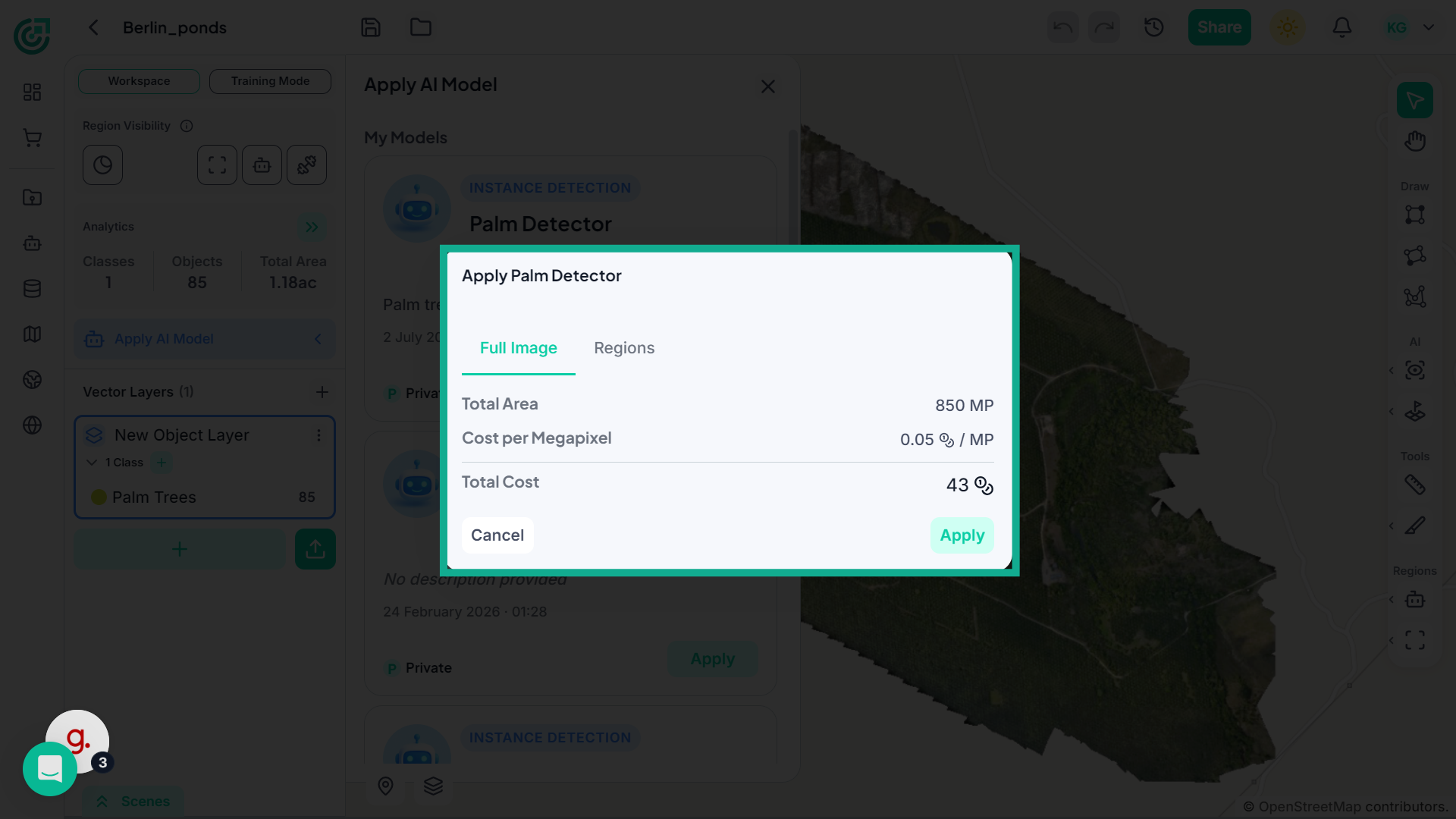Toggle the light/dark theme sun icon
Viewport: 1456px width, 819px height.
tap(1288, 27)
